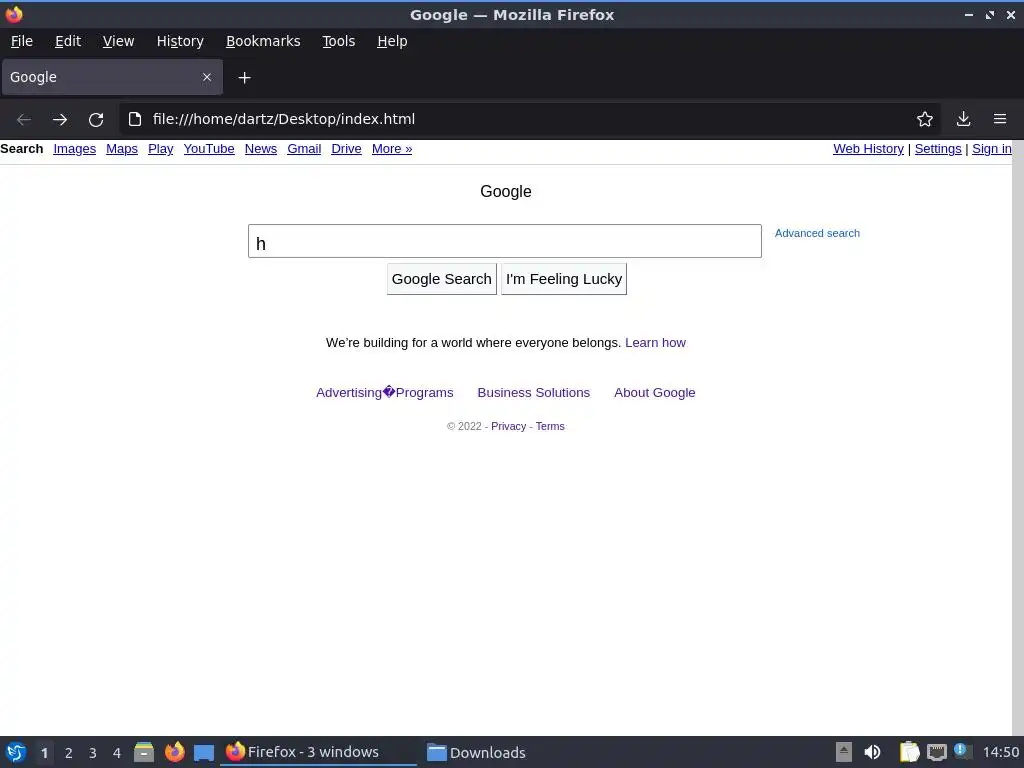
Task: Switch to virtual desktop 1
Action: pos(44,753)
